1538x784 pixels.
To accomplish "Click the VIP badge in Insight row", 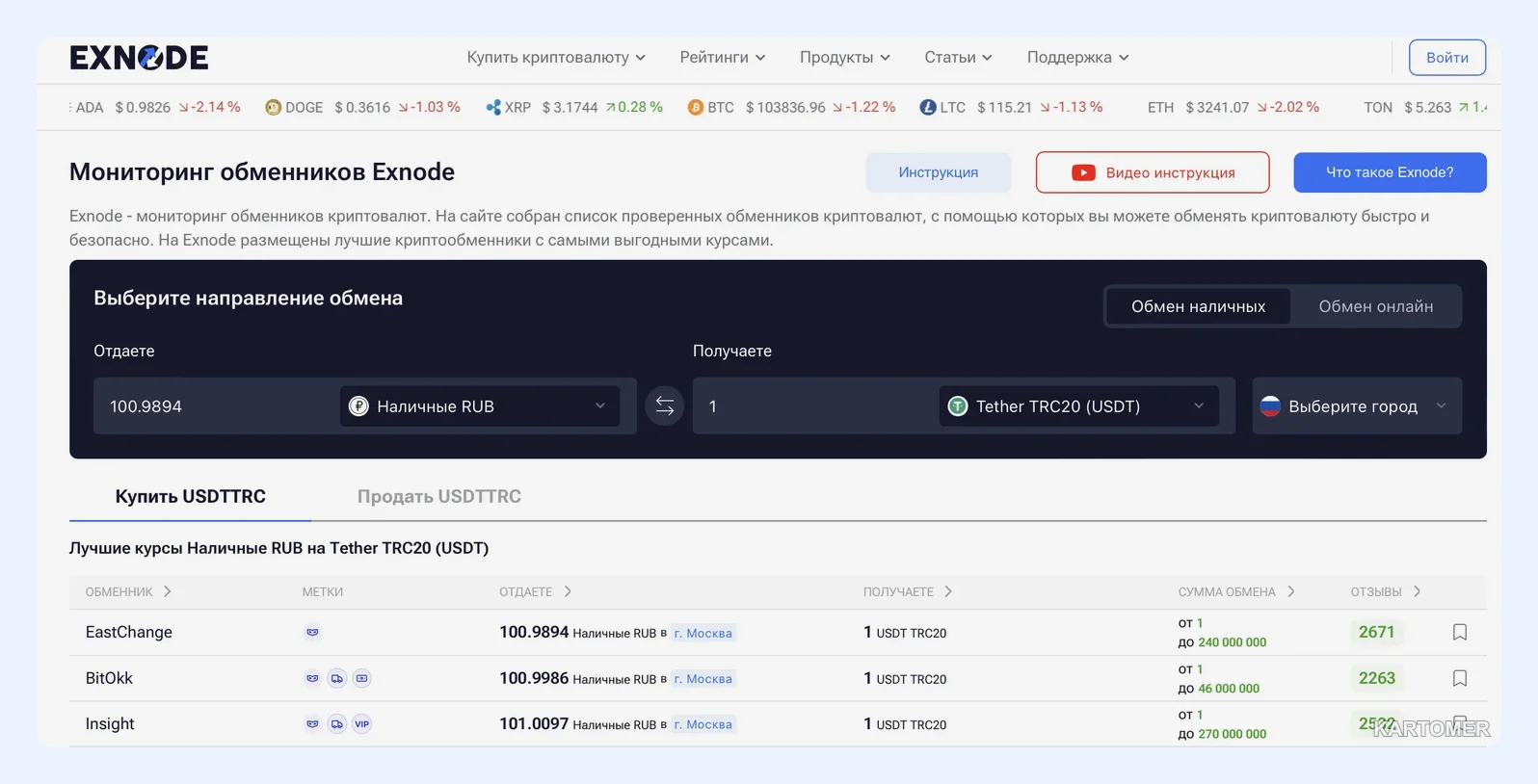I will coord(361,724).
